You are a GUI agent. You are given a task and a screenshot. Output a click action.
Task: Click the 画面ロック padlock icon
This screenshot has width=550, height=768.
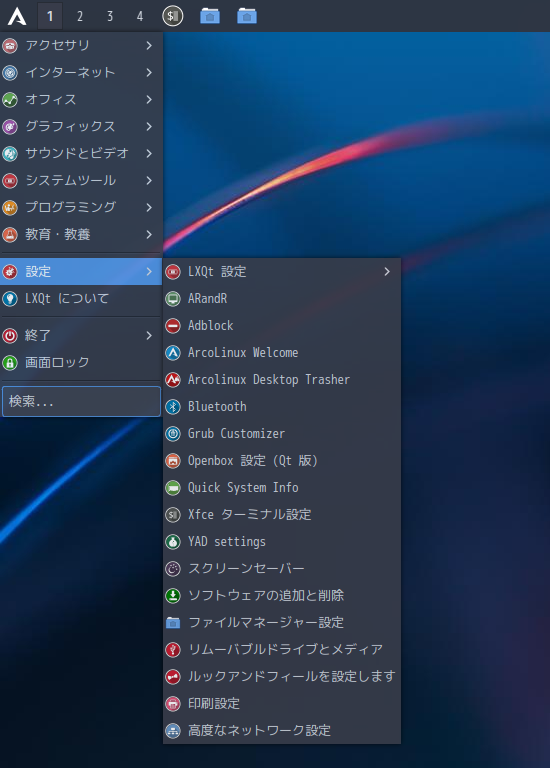10,362
